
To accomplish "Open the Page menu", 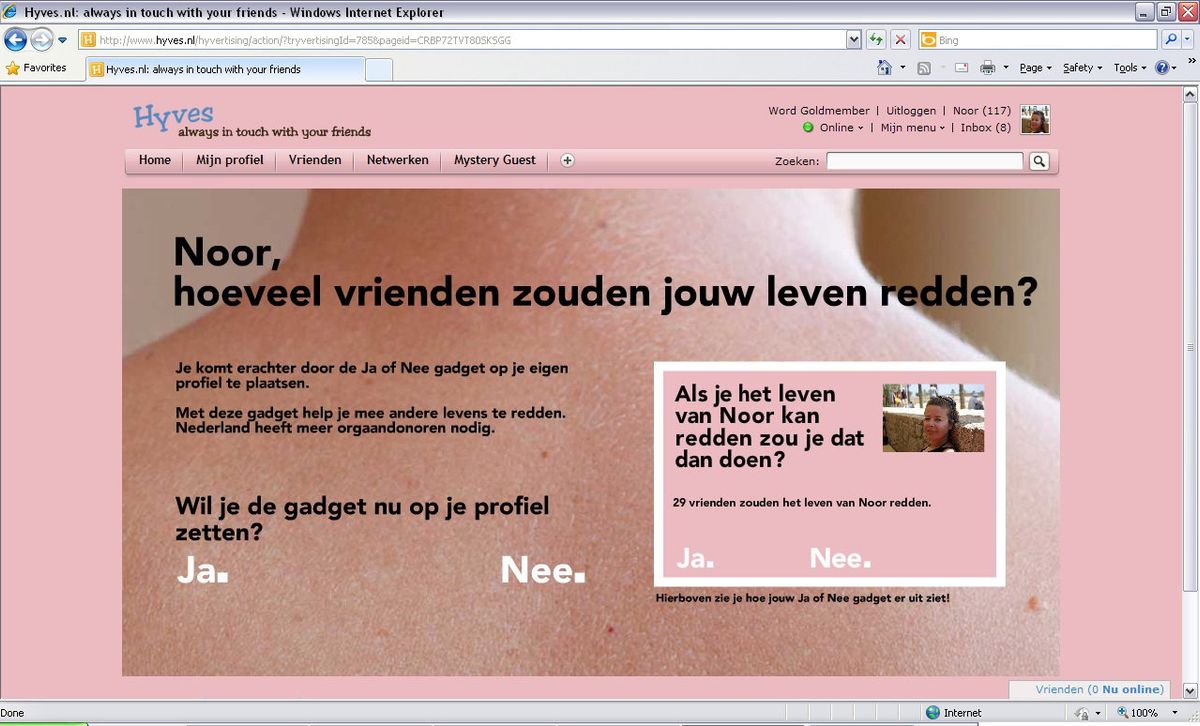I will point(1036,68).
